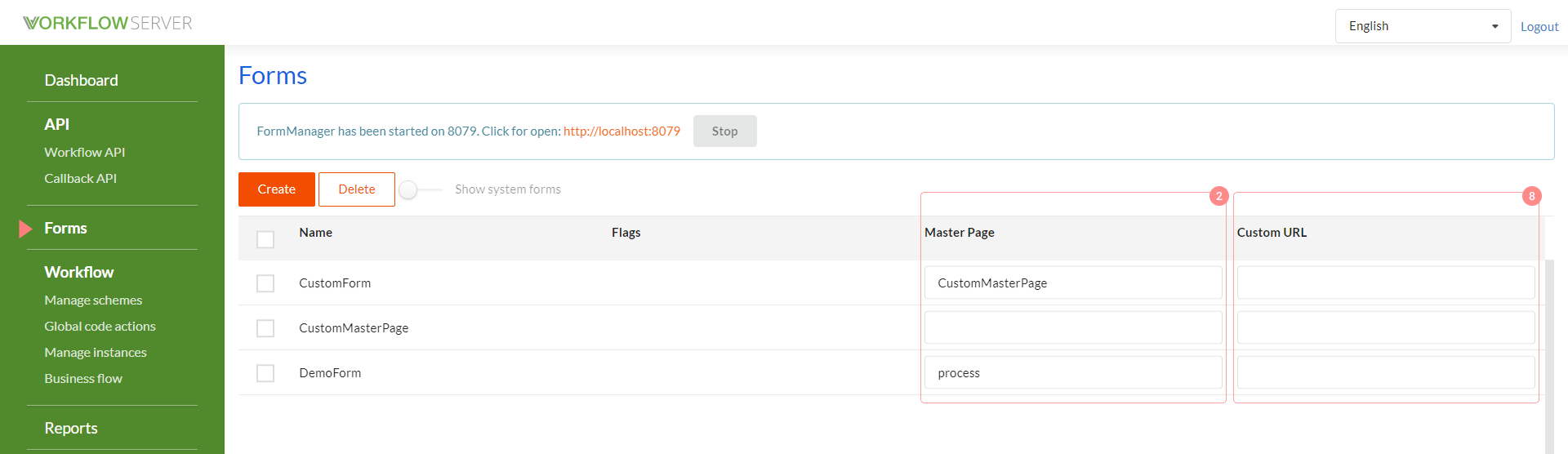This screenshot has width=1568, height=454.
Task: Click the CustomForm name cell
Action: 335,283
